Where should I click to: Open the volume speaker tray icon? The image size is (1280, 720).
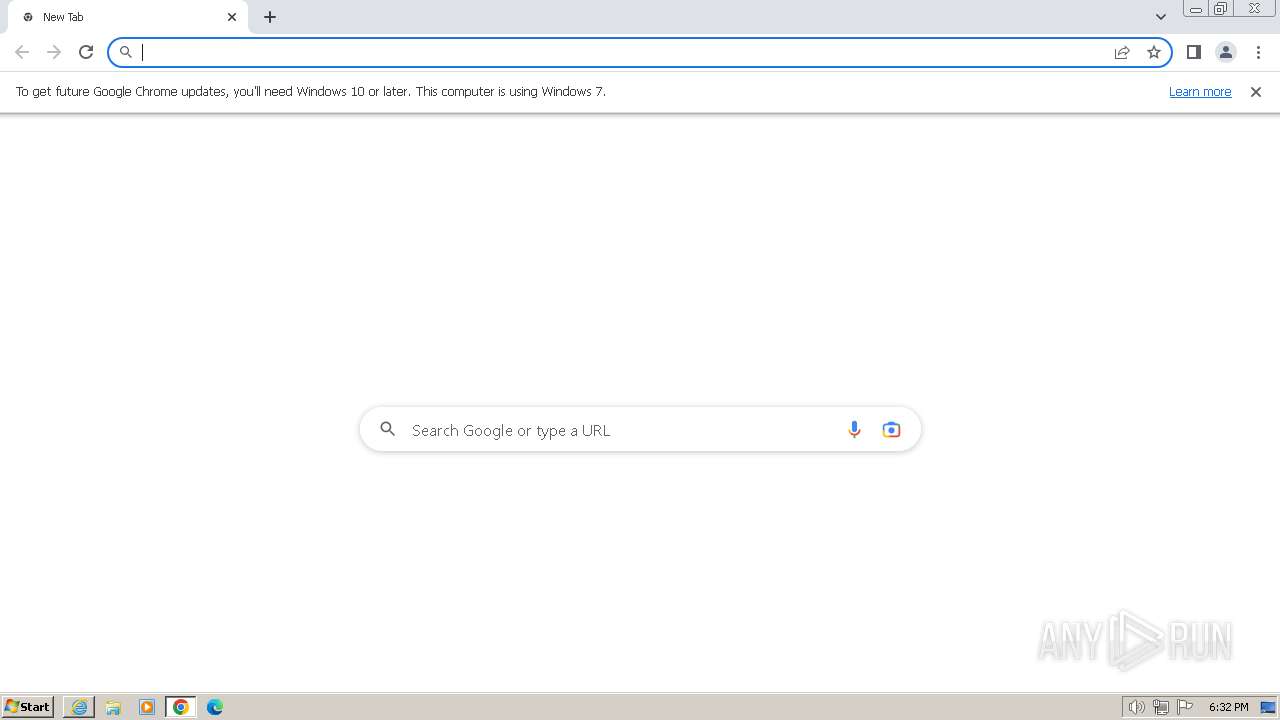pos(1137,707)
